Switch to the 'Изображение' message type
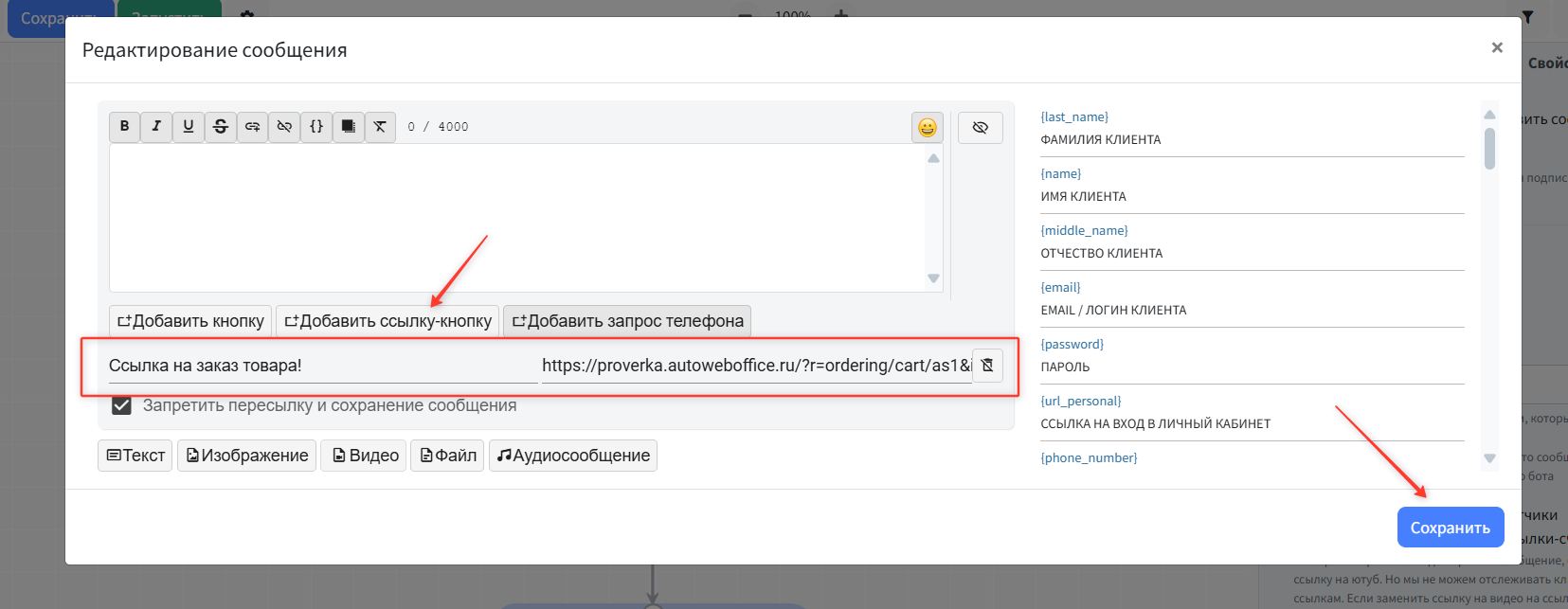Viewport: 1568px width, 609px height. click(246, 456)
